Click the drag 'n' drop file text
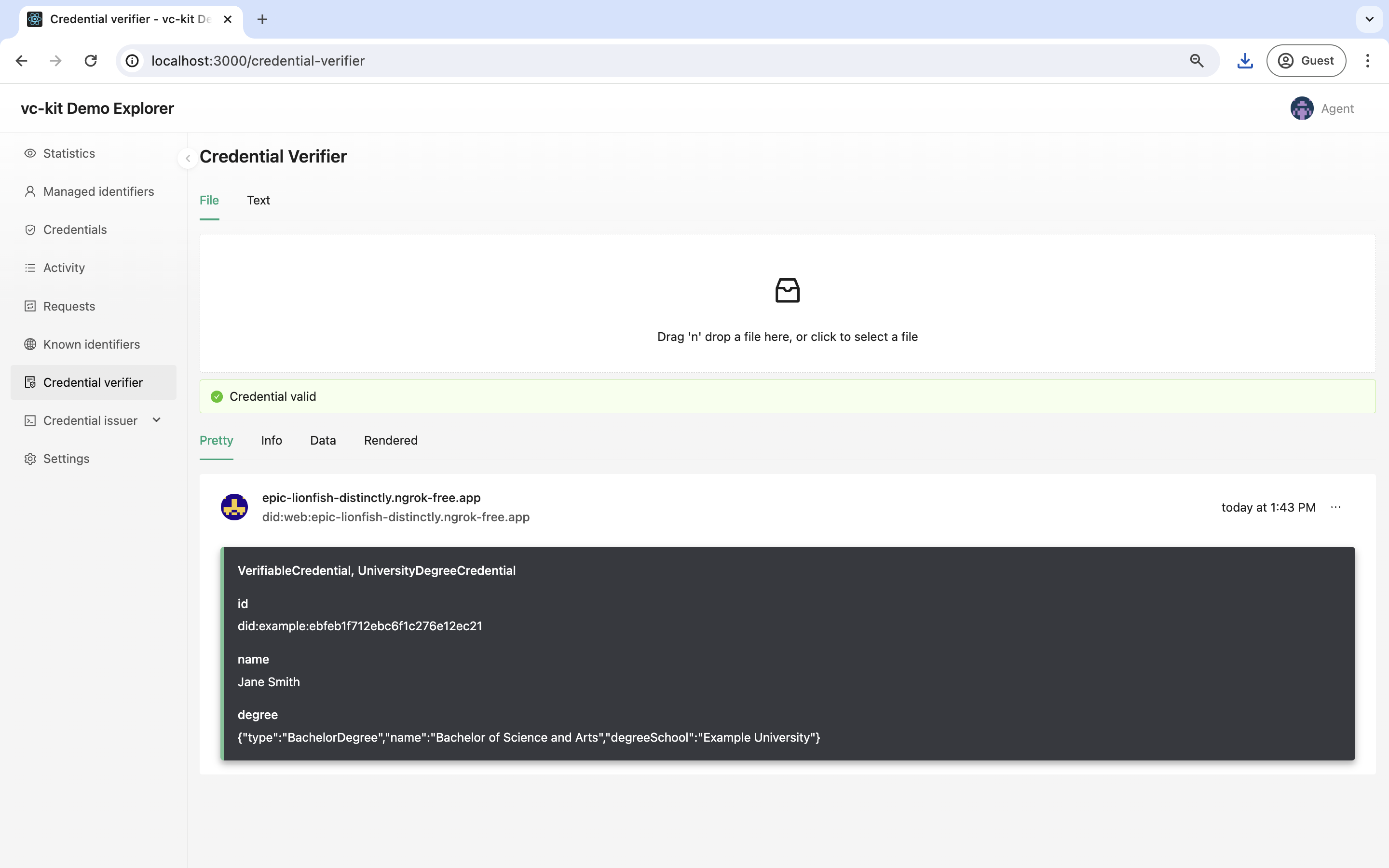This screenshot has width=1389, height=868. [788, 337]
